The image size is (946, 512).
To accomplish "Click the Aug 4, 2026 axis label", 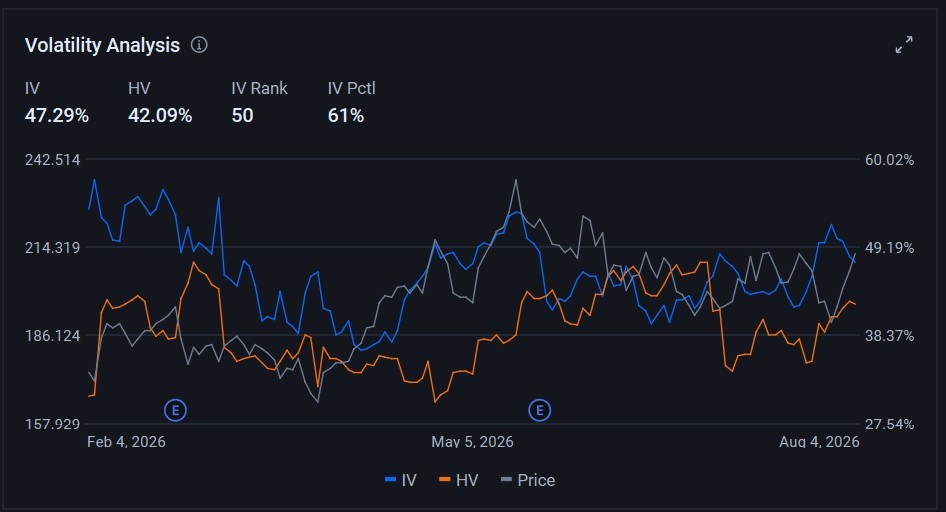I will click(819, 441).
